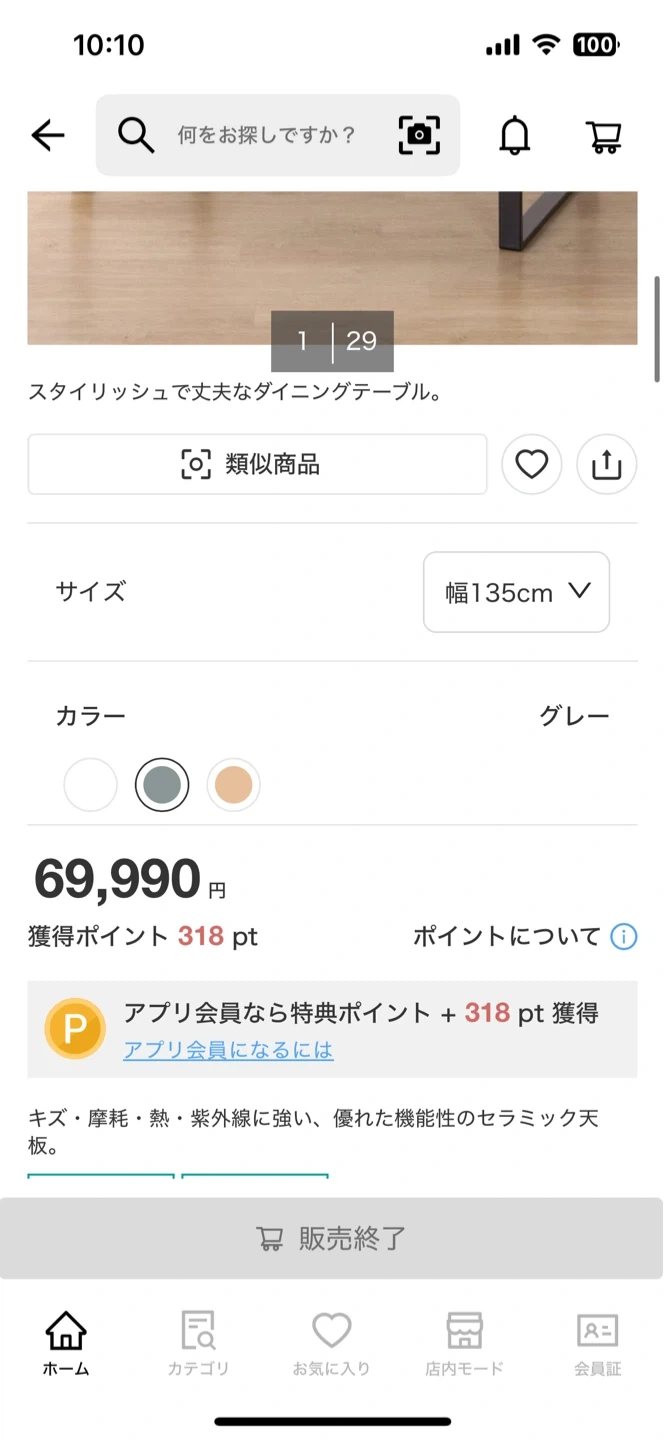Tap the 販売終了 button
This screenshot has width=665, height=1440.
coord(332,1238)
